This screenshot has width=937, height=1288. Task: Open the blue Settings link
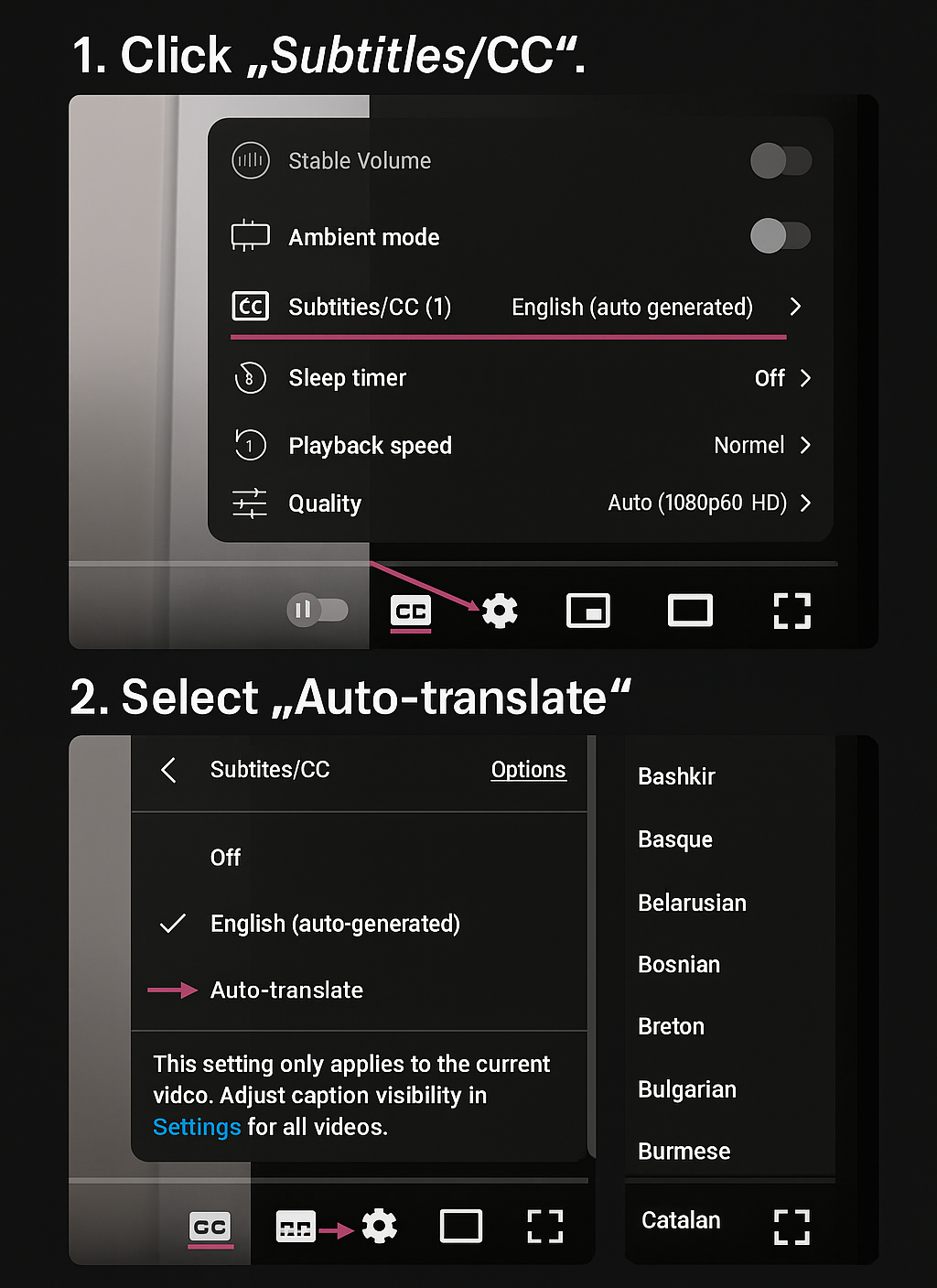[x=197, y=1127]
